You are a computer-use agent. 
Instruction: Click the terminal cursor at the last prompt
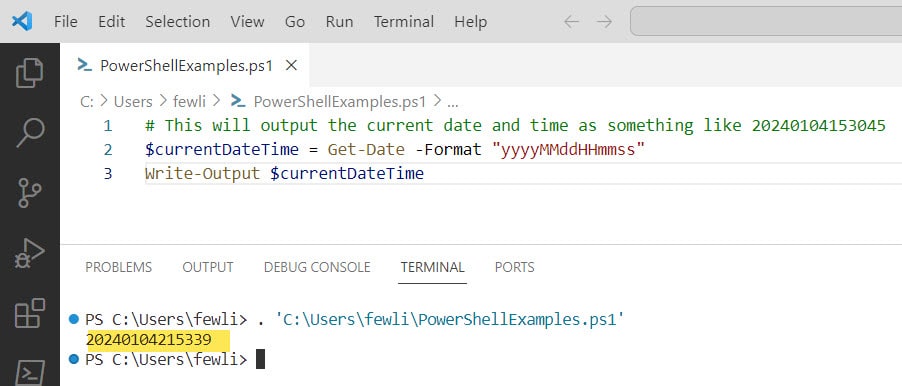coord(261,360)
